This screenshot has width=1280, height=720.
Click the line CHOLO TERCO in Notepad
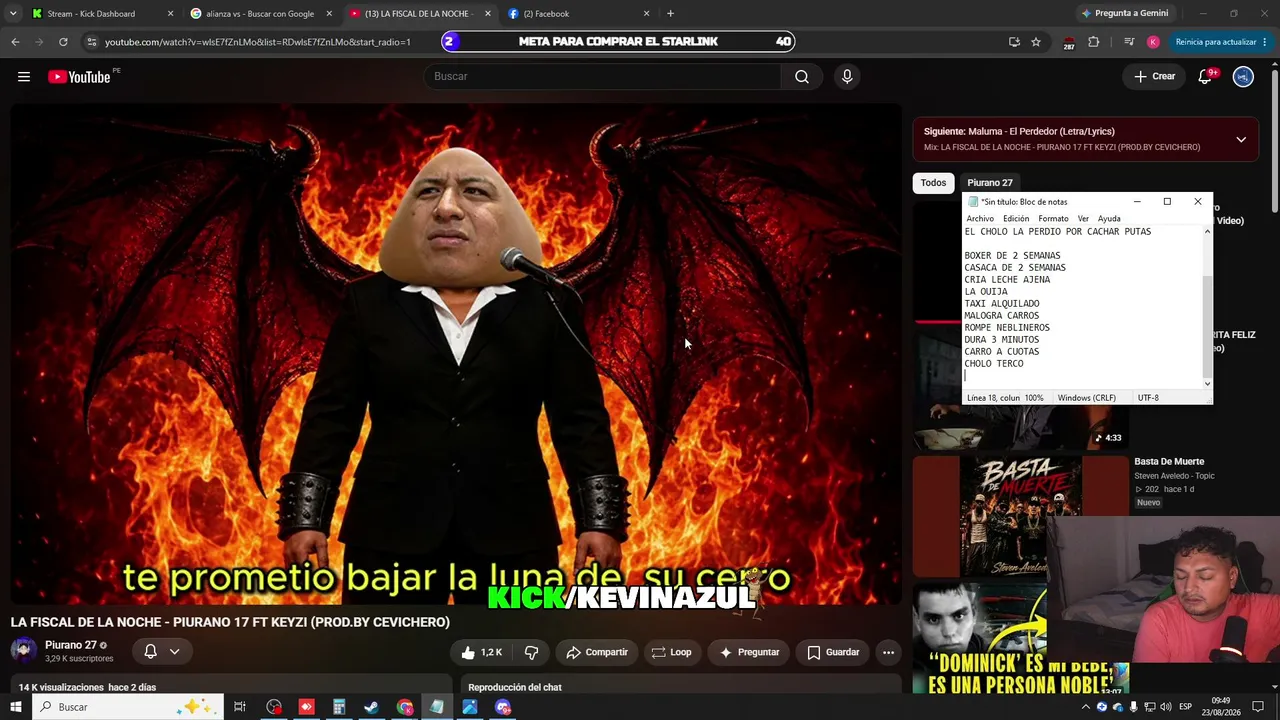994,364
